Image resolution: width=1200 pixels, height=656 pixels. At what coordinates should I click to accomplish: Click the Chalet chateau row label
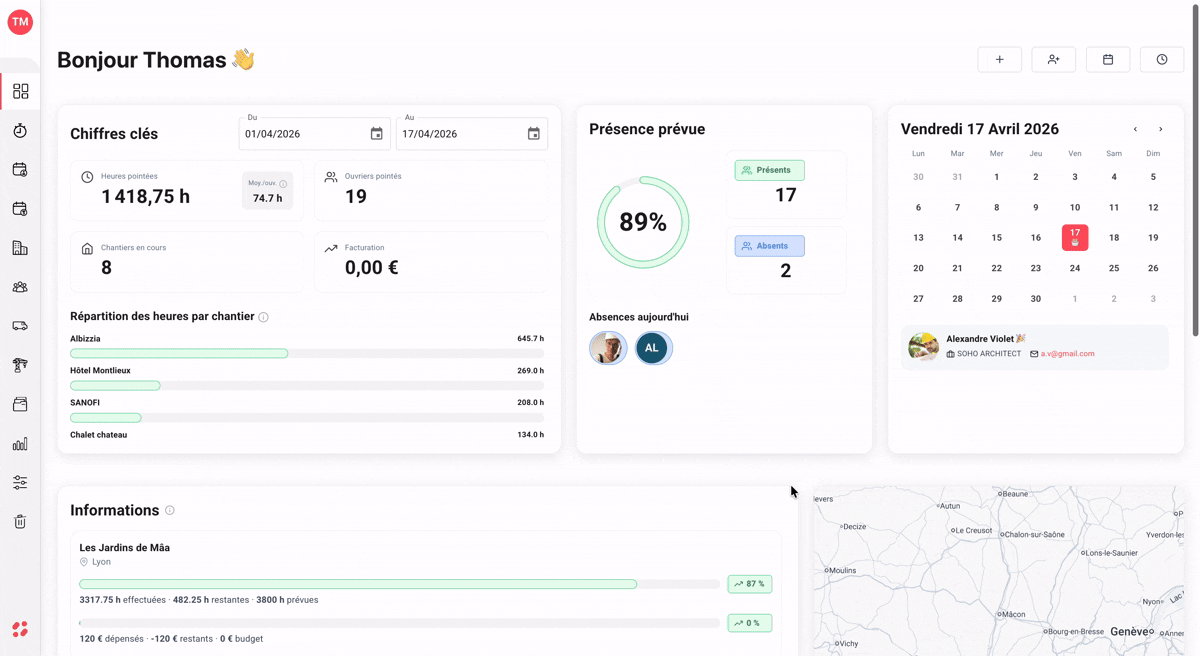pyautogui.click(x=98, y=435)
